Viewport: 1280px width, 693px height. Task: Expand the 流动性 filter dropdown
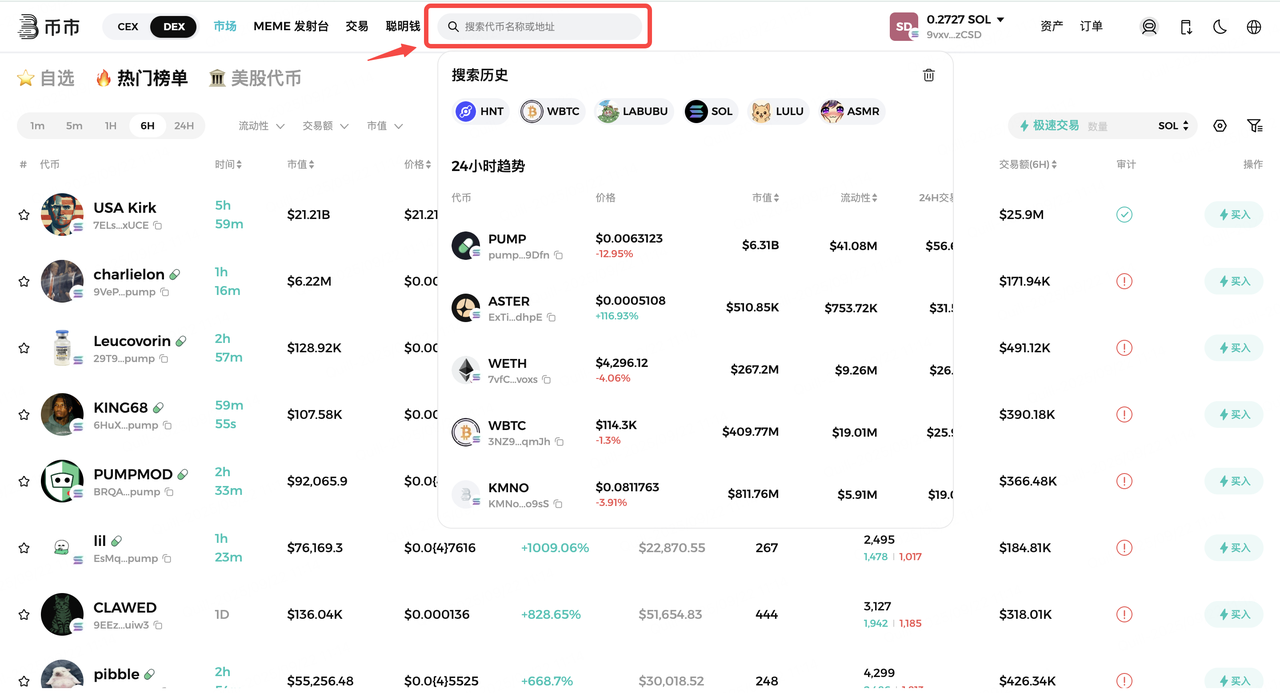pyautogui.click(x=261, y=126)
